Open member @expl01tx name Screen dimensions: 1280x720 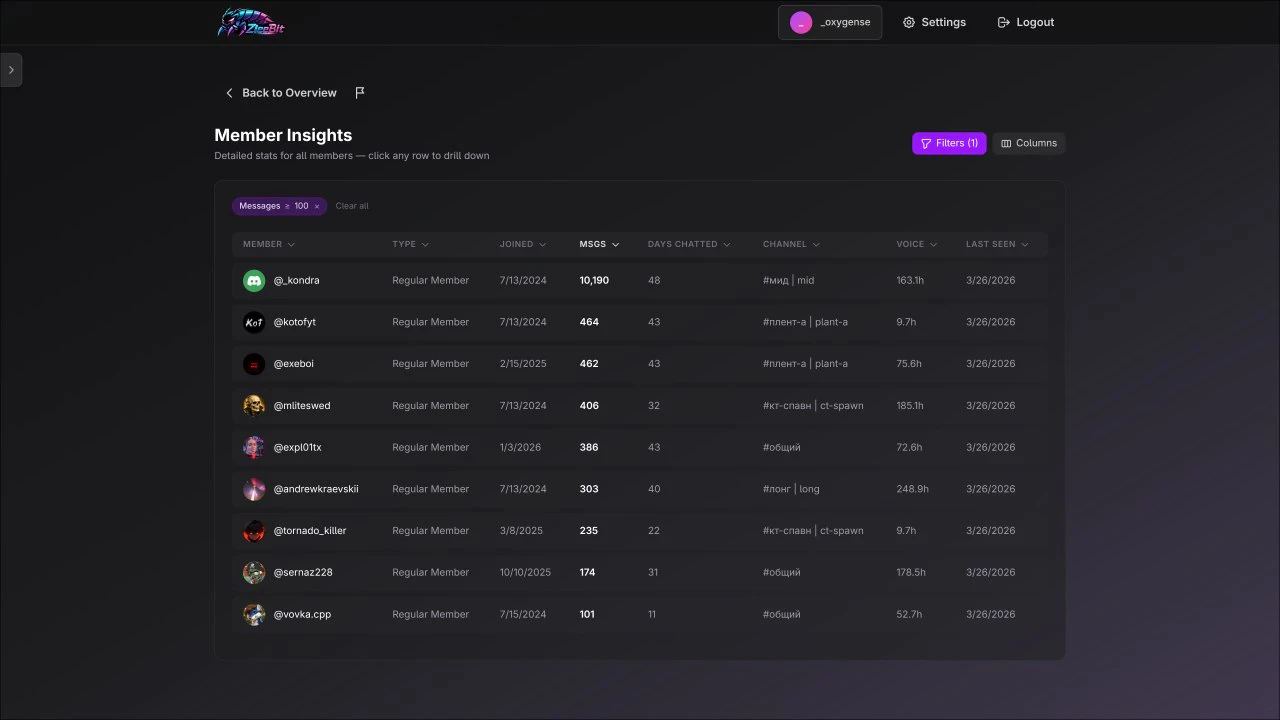click(298, 447)
